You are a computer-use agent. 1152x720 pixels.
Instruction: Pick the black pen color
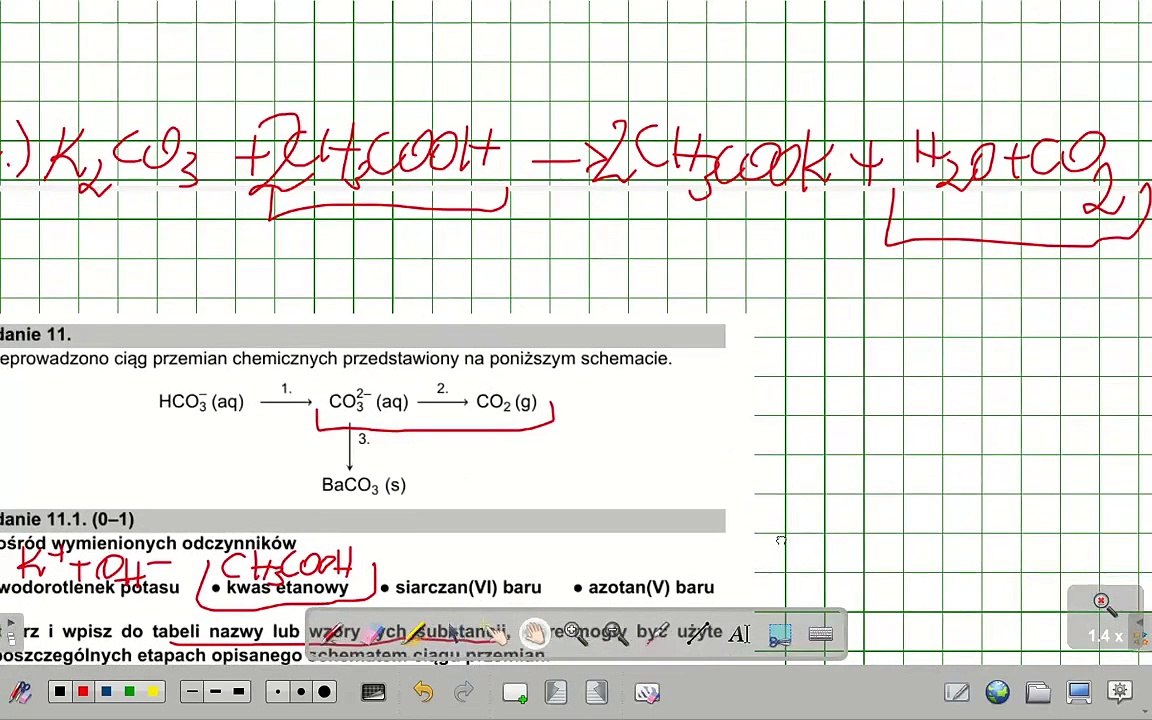(60, 691)
